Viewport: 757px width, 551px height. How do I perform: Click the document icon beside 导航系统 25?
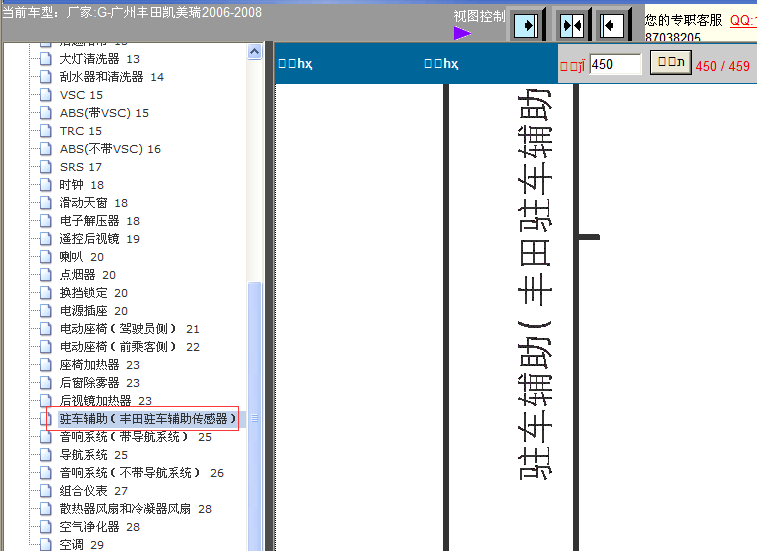pos(46,454)
